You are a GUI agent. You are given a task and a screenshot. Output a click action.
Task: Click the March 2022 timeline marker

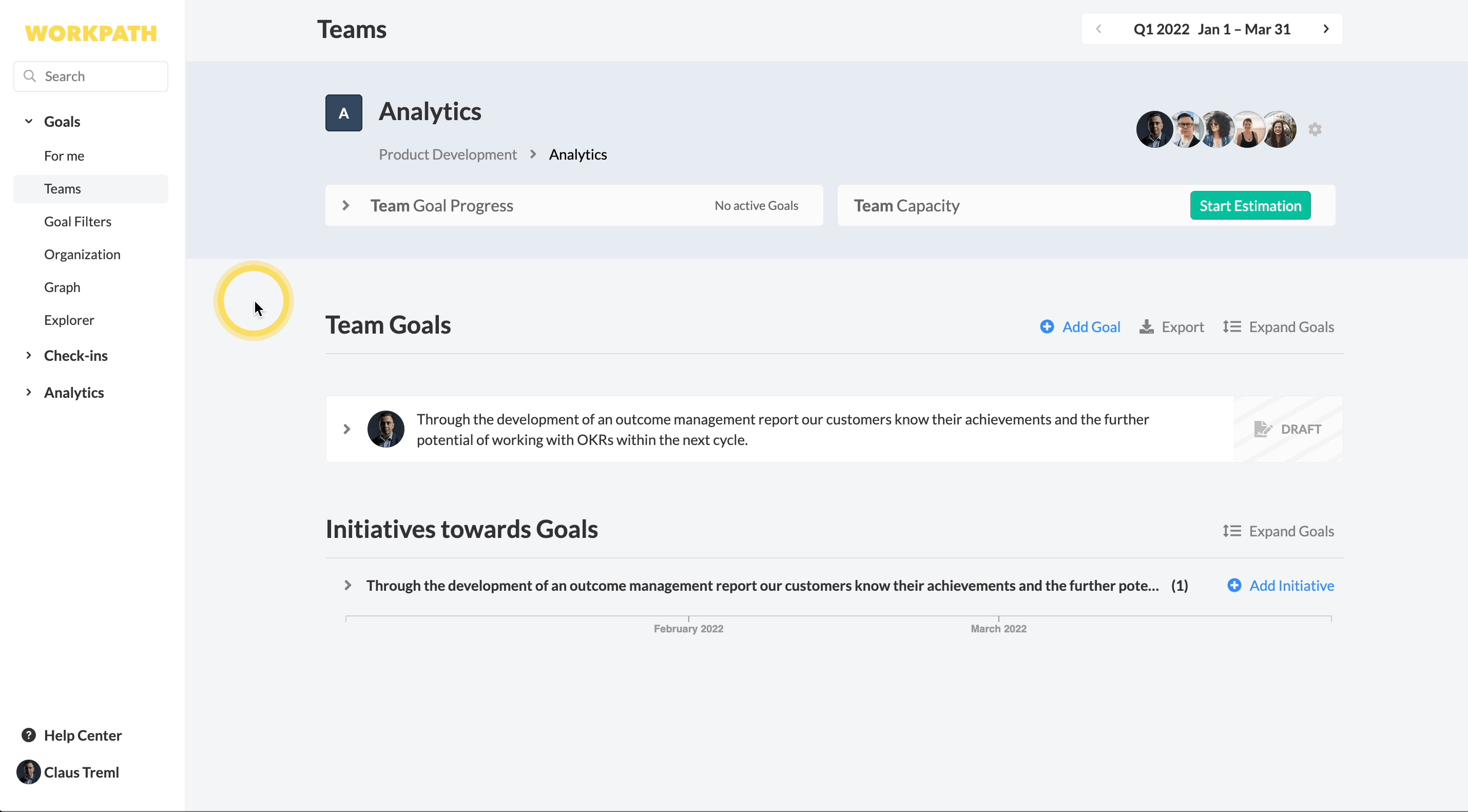[998, 629]
